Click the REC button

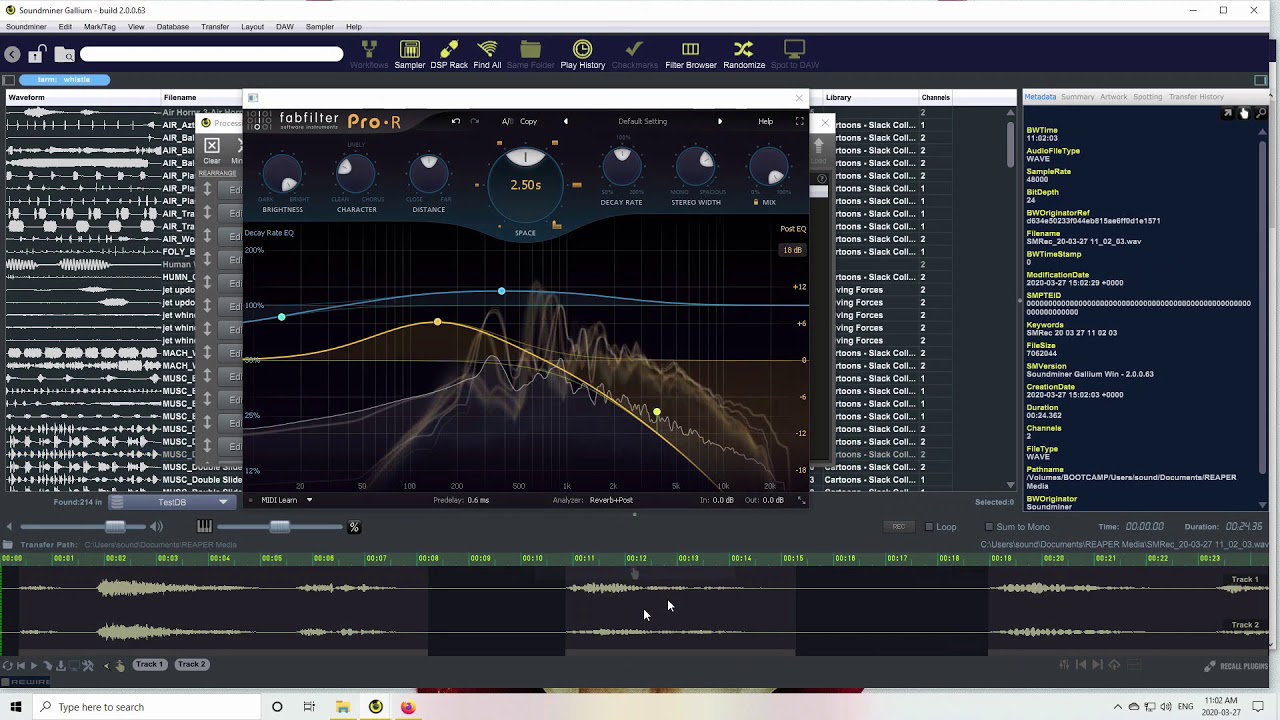click(x=899, y=526)
